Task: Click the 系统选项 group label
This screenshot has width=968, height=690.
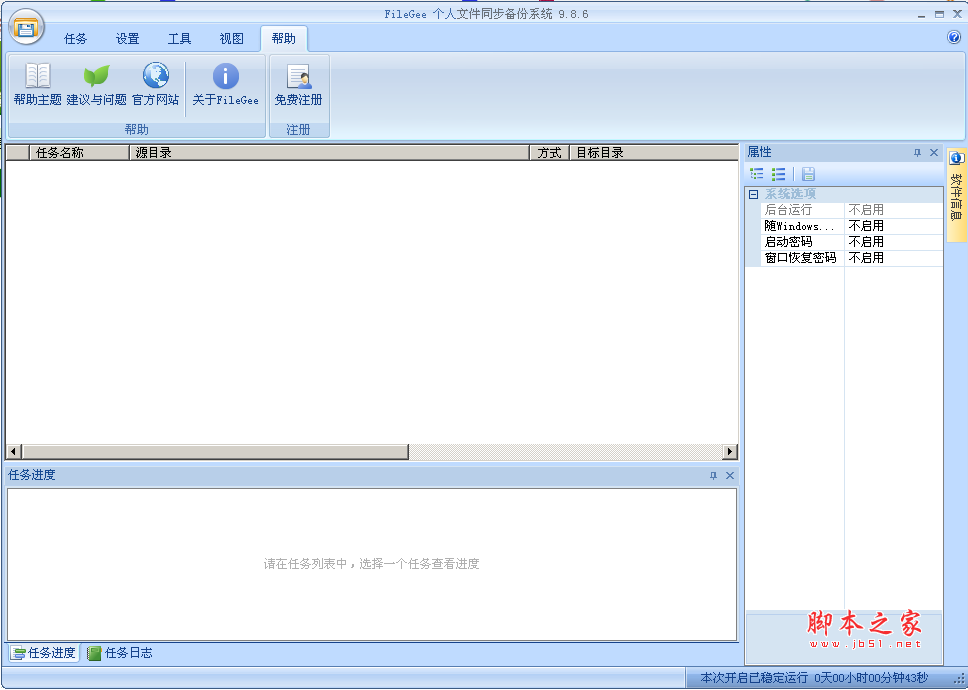Action: [x=790, y=194]
